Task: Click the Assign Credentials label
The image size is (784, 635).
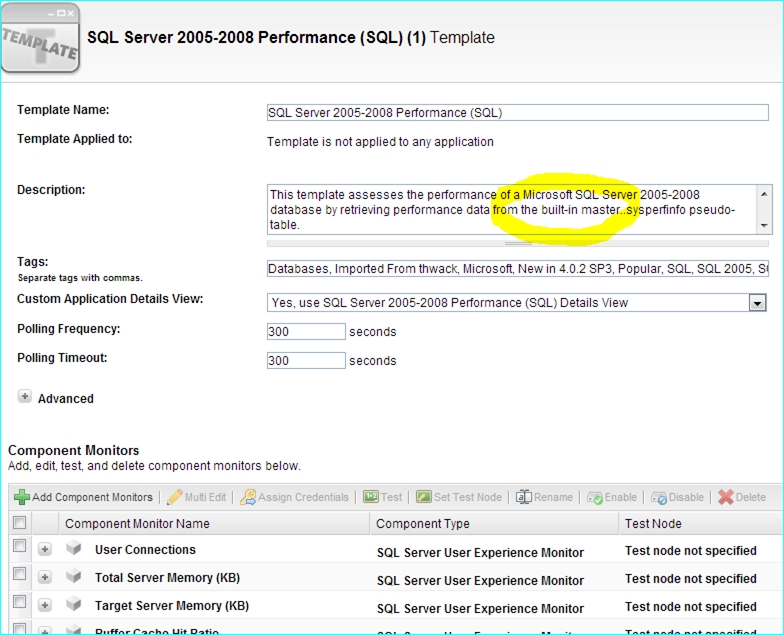Action: [304, 497]
